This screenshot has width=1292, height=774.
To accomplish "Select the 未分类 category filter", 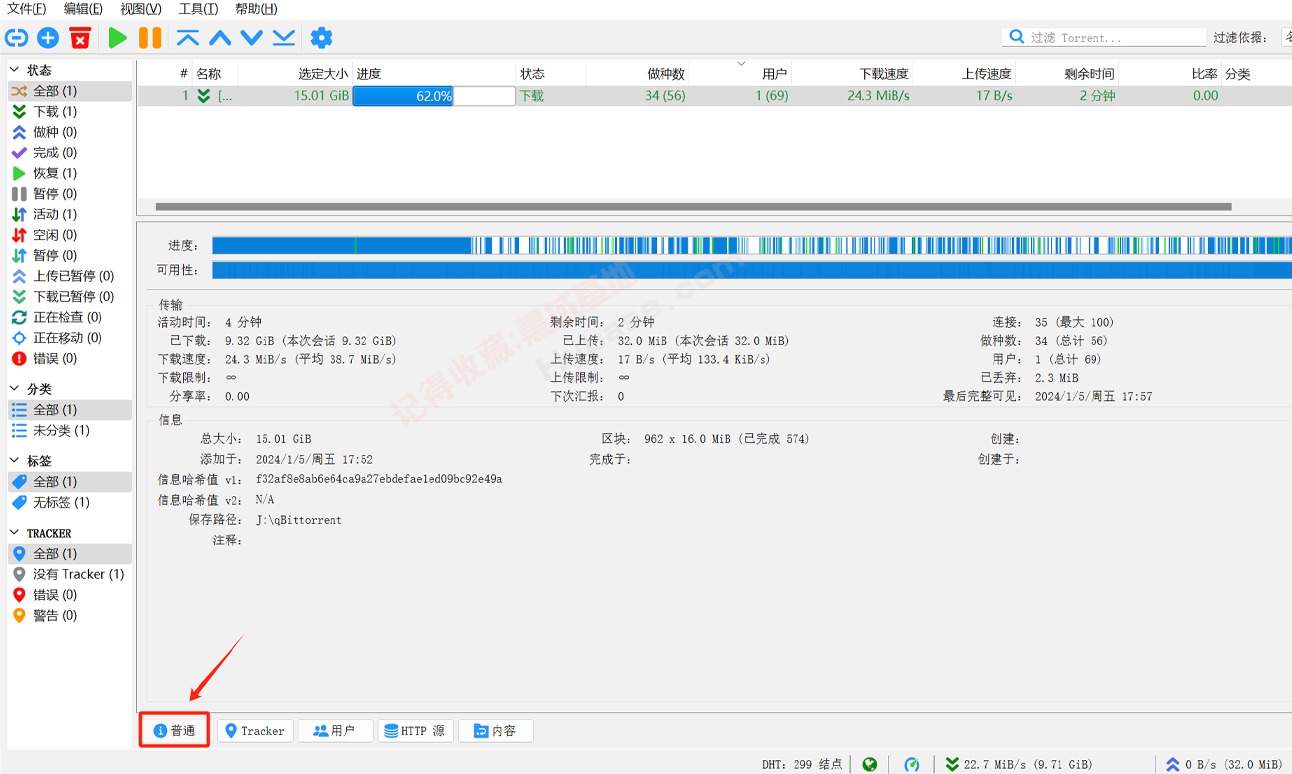I will [x=53, y=430].
